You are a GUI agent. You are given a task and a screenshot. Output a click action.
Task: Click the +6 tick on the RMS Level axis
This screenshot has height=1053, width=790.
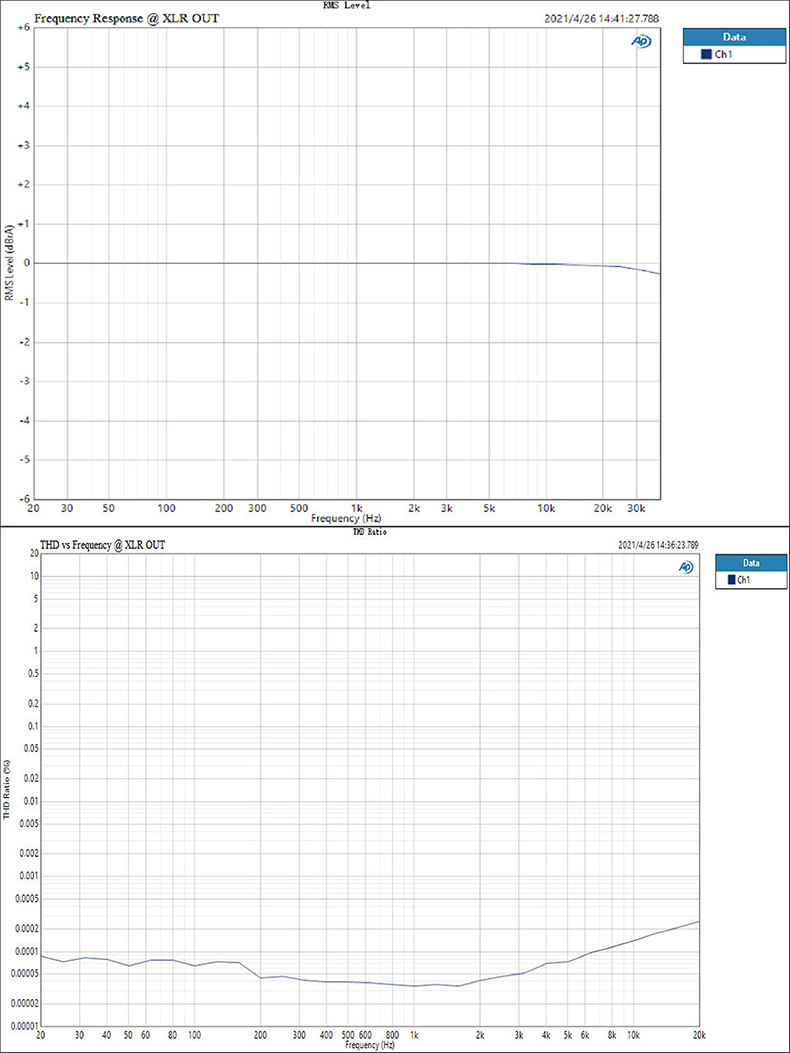[x=22, y=28]
